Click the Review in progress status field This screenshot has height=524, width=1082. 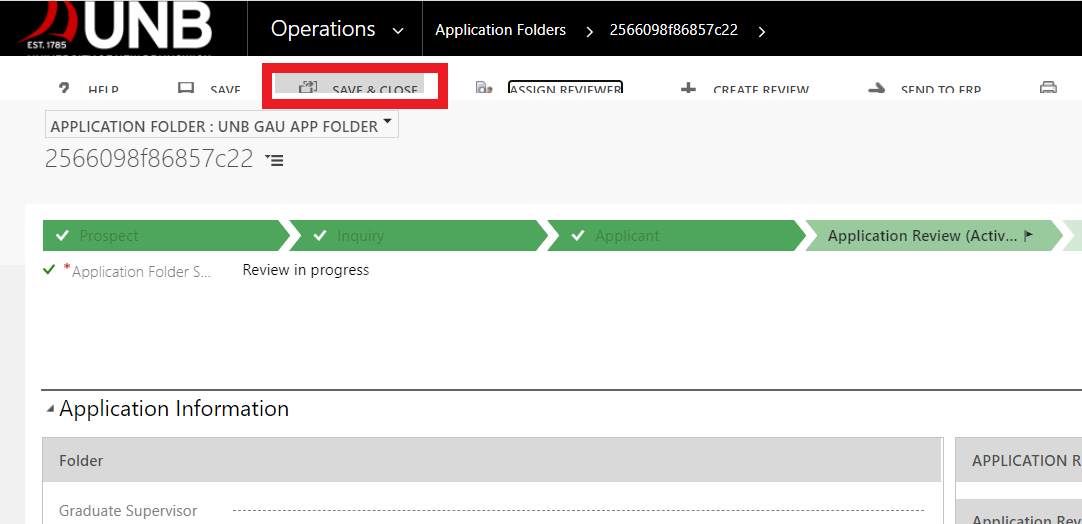click(306, 270)
